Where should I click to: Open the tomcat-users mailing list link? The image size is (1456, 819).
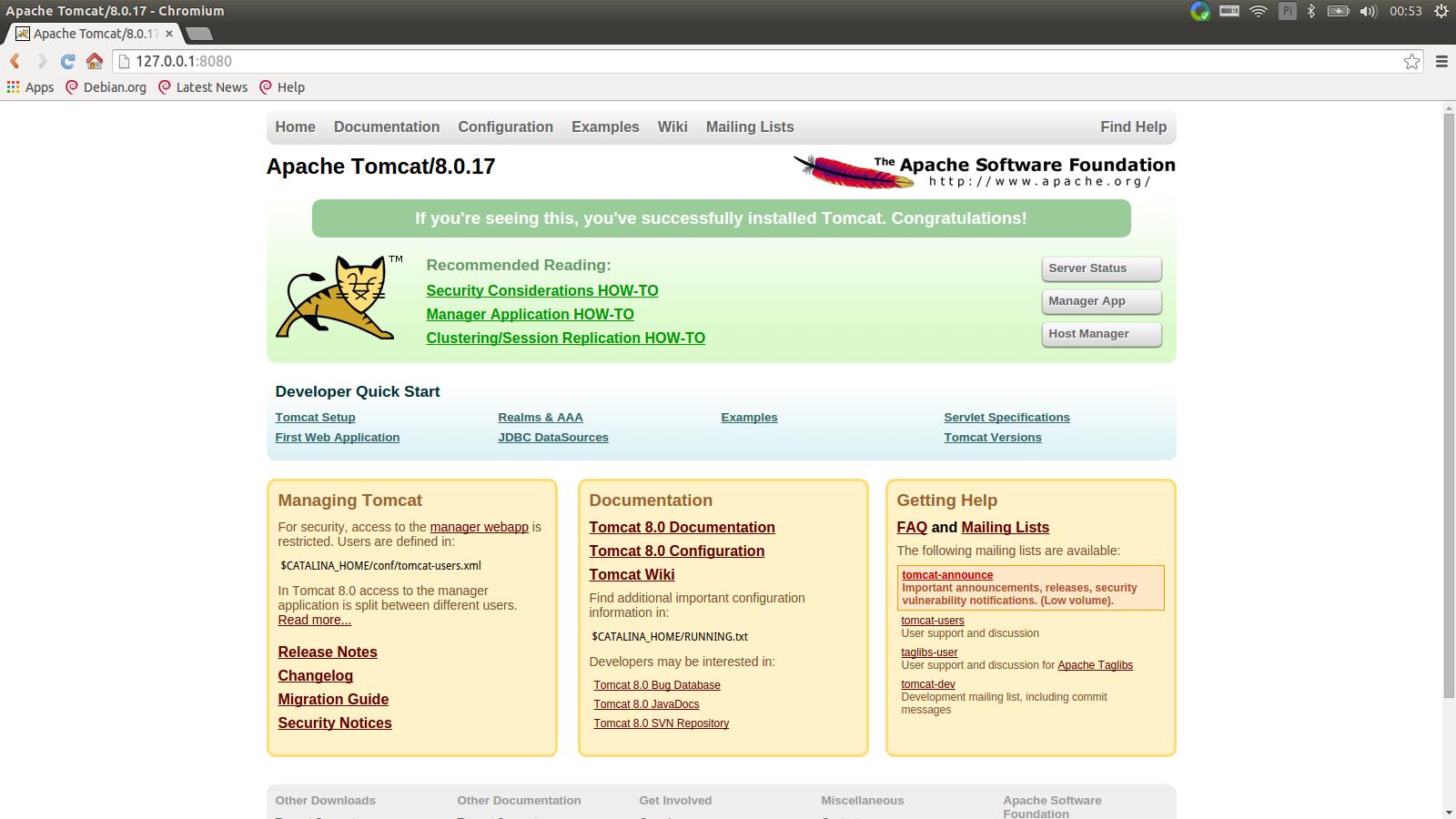click(933, 621)
